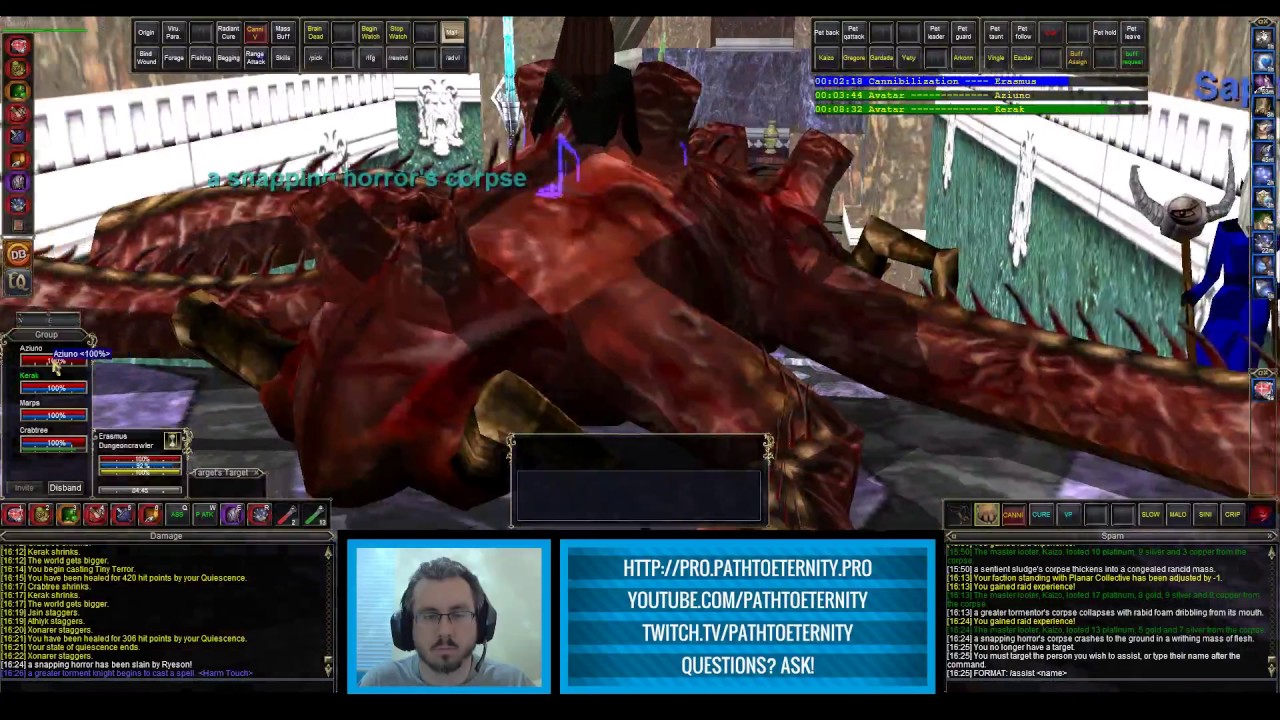Click the Cannibilization timer bar

[980, 81]
